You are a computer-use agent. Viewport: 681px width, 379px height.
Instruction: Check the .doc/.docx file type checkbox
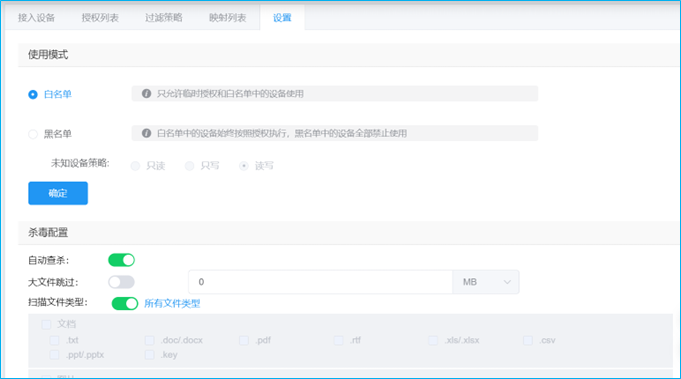click(x=149, y=340)
